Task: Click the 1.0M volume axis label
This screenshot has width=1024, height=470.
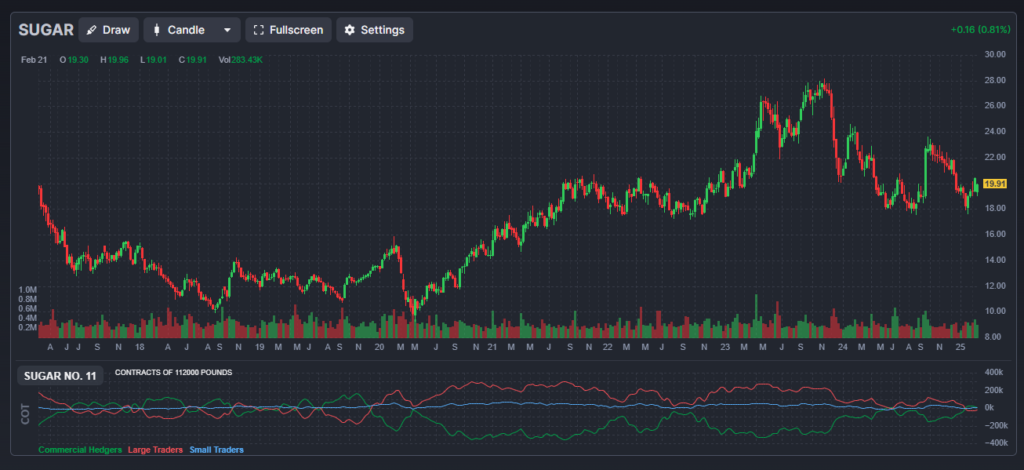Action: click(27, 289)
